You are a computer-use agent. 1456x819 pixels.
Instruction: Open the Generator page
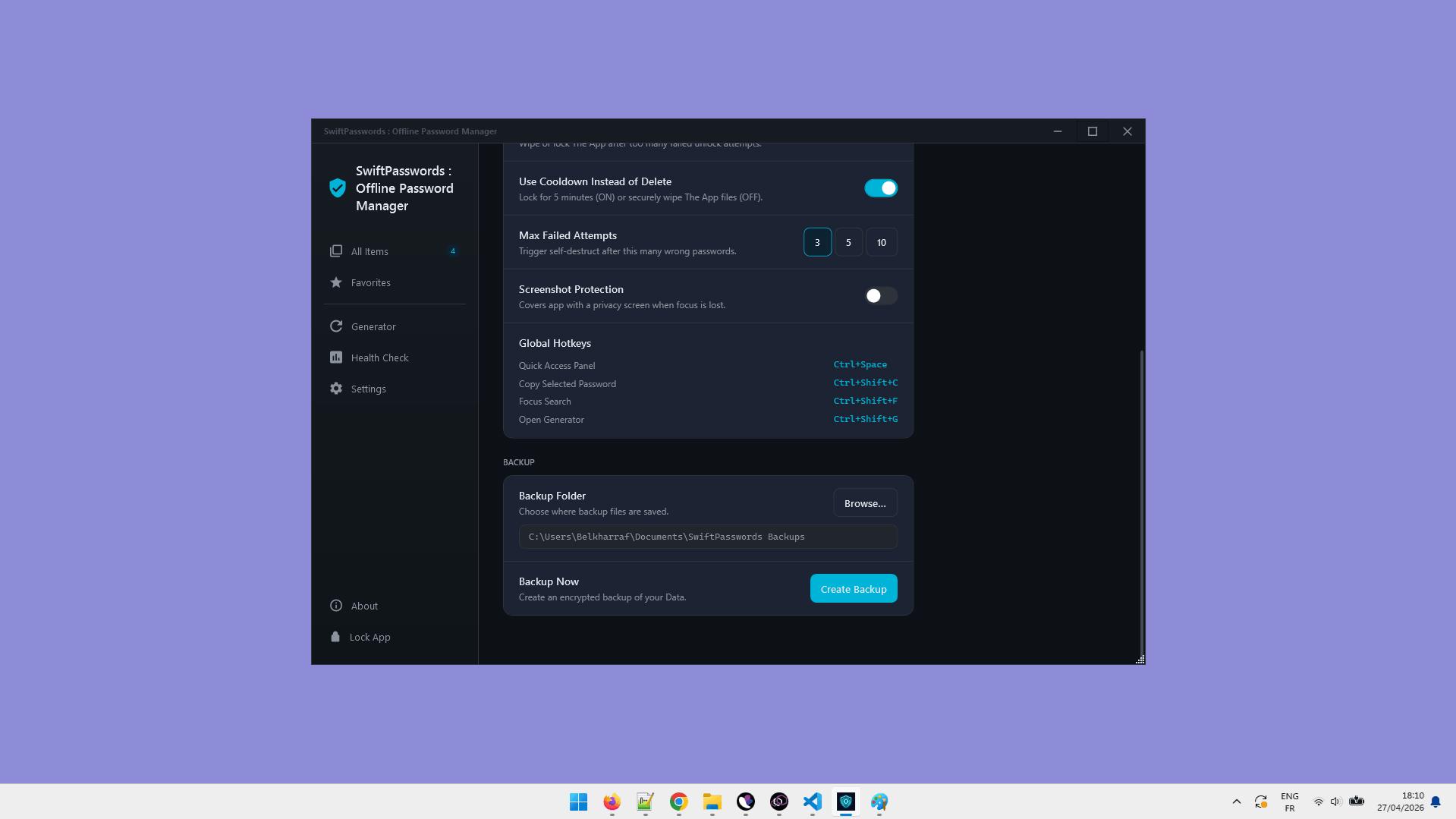click(x=395, y=326)
